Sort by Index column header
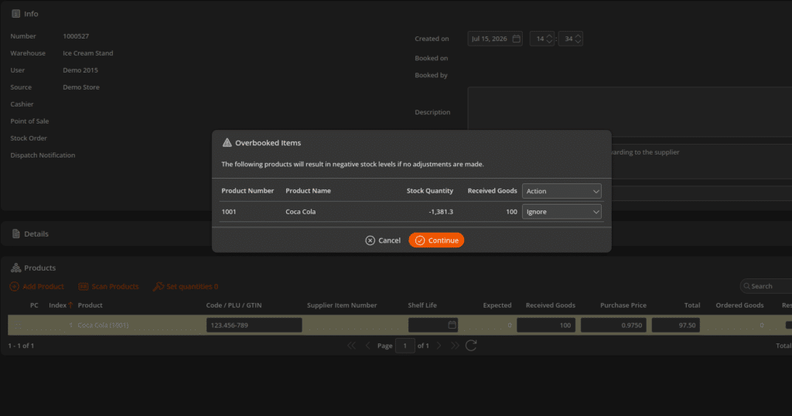 (61, 305)
